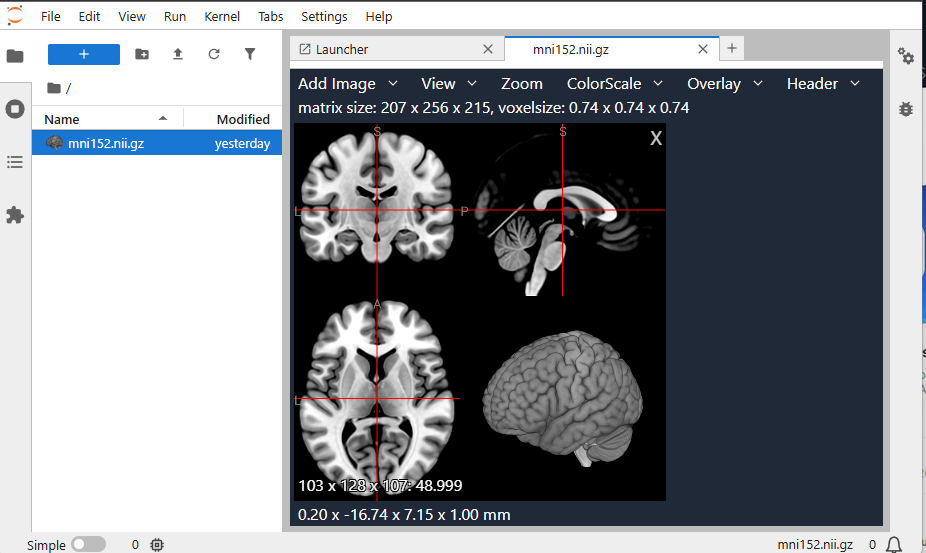This screenshot has height=553, width=926.
Task: Open the Debugger bug icon panel
Action: point(906,109)
